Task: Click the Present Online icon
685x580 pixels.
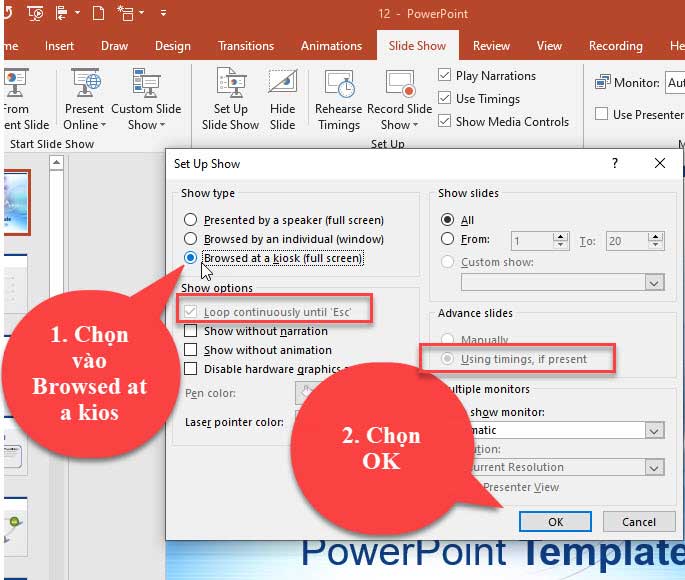Action: 86,82
